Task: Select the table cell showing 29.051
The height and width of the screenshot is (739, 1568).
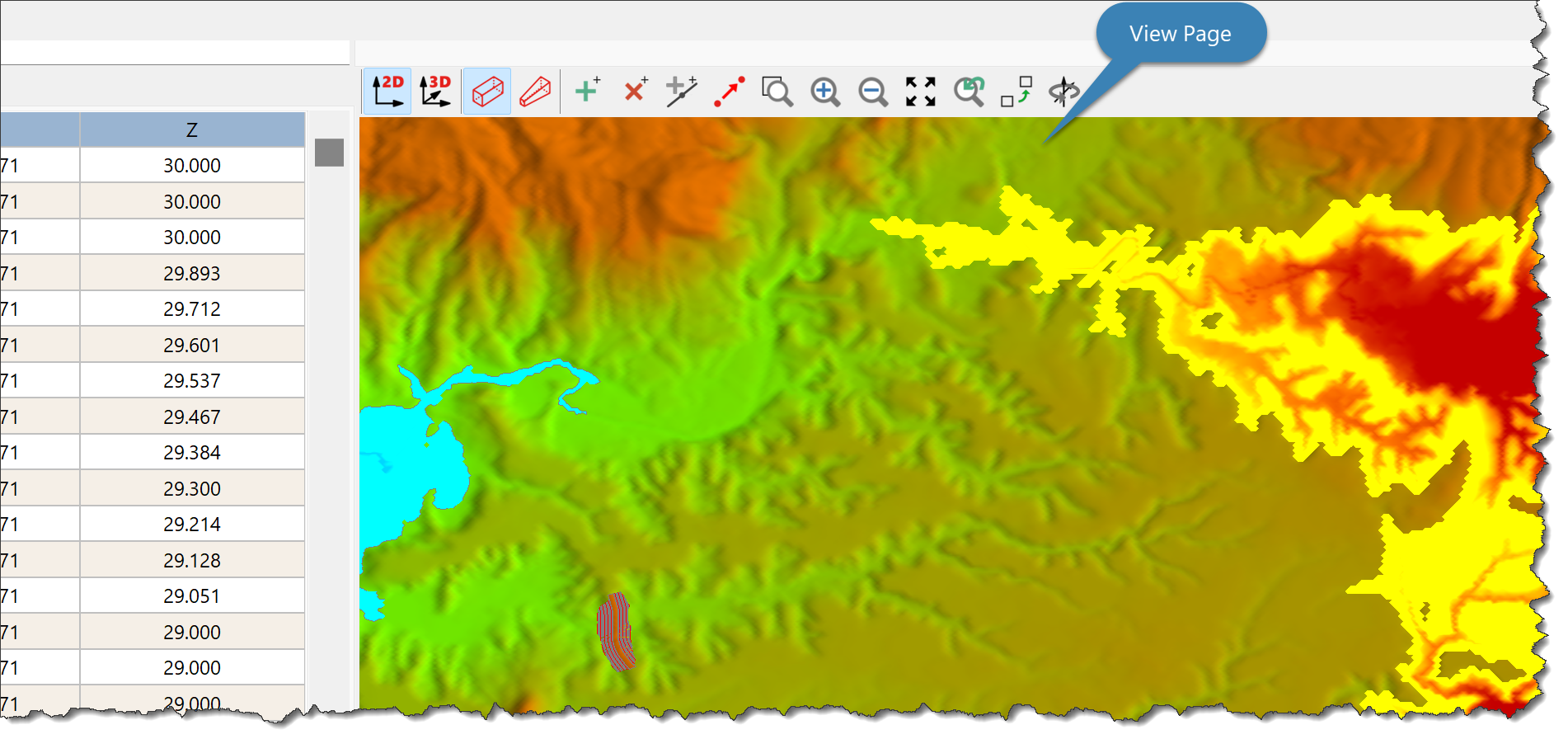Action: pyautogui.click(x=192, y=596)
